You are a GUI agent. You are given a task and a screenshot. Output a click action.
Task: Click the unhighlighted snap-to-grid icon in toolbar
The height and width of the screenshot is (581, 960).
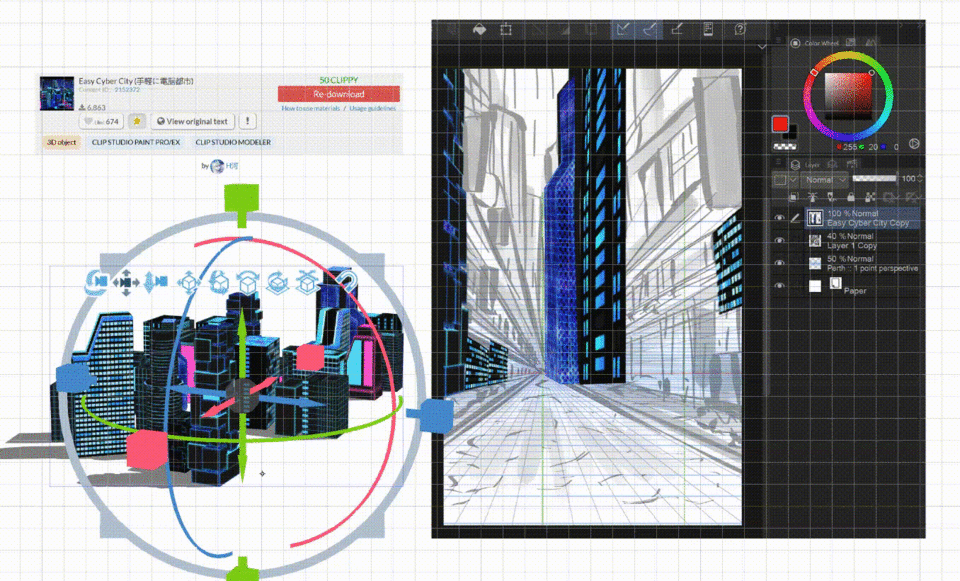click(677, 29)
